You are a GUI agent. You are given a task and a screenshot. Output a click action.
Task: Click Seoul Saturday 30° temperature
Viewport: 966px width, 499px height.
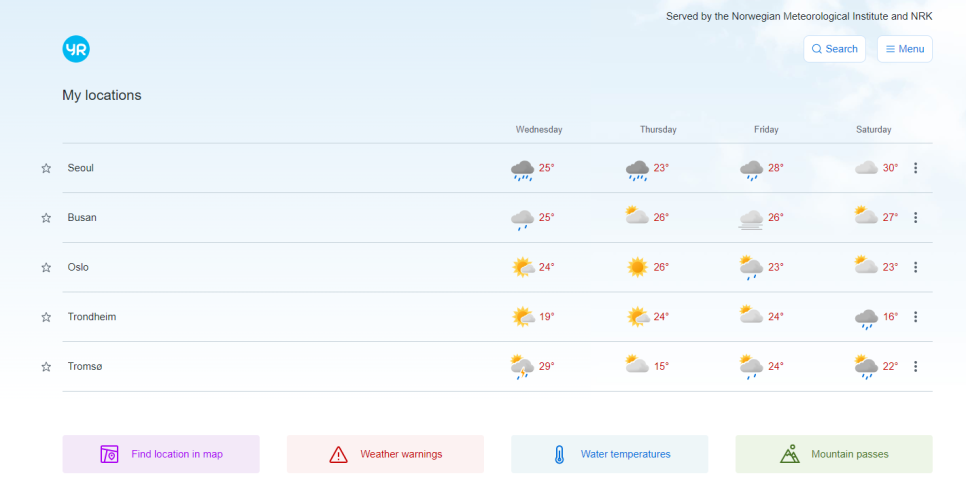pos(891,168)
